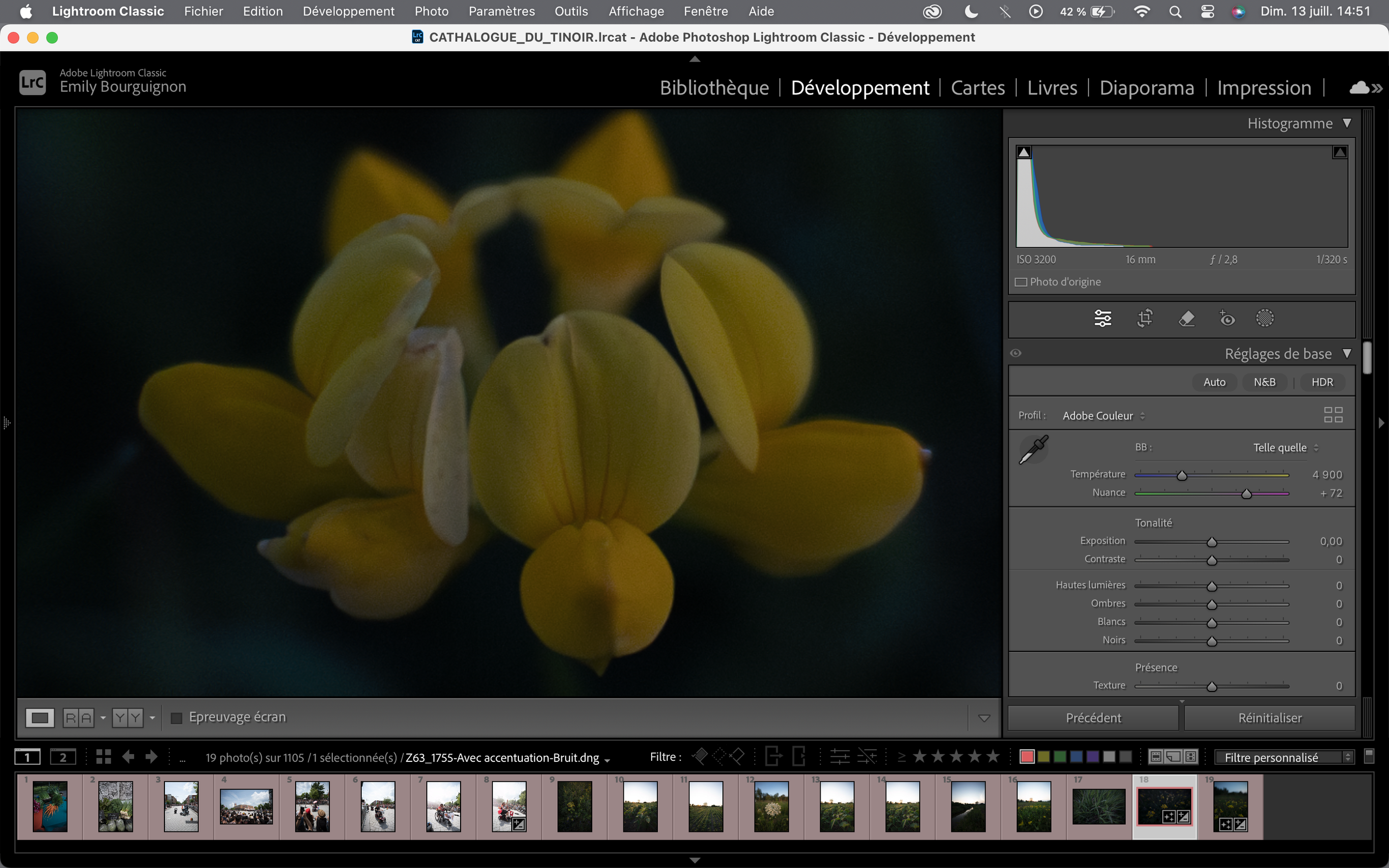This screenshot has height=868, width=1389.
Task: Switch to the Bibliothèque module
Action: [714, 88]
